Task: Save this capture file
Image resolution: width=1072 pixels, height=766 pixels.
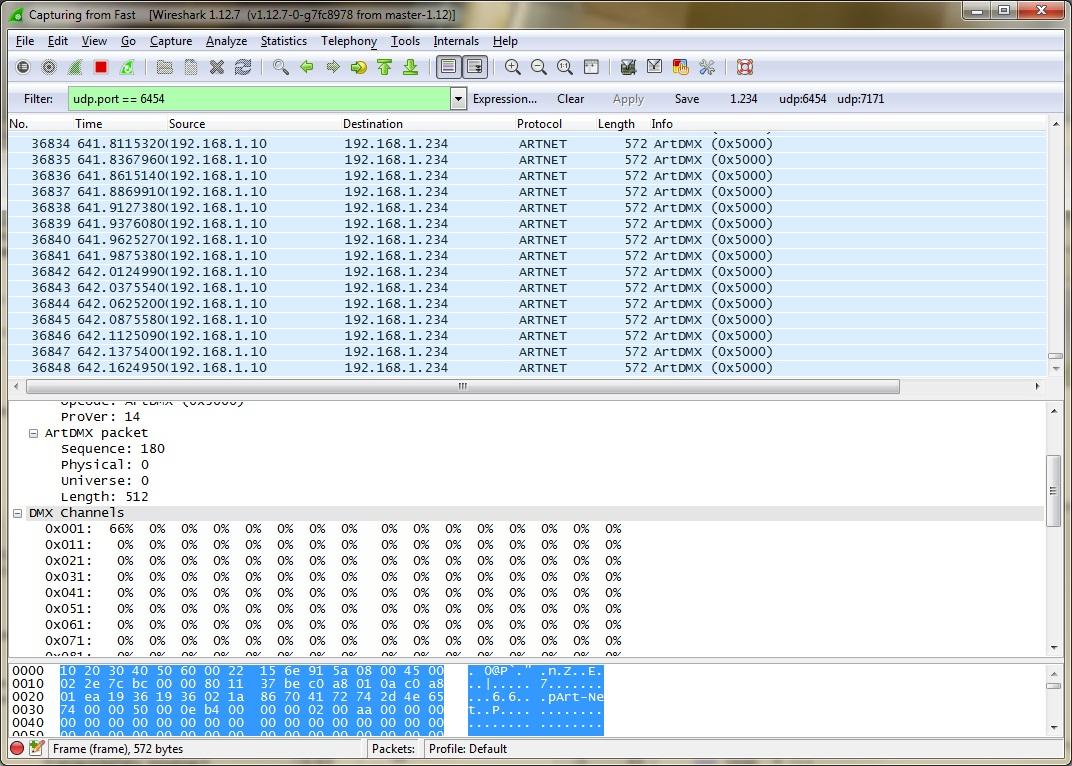Action: [191, 67]
